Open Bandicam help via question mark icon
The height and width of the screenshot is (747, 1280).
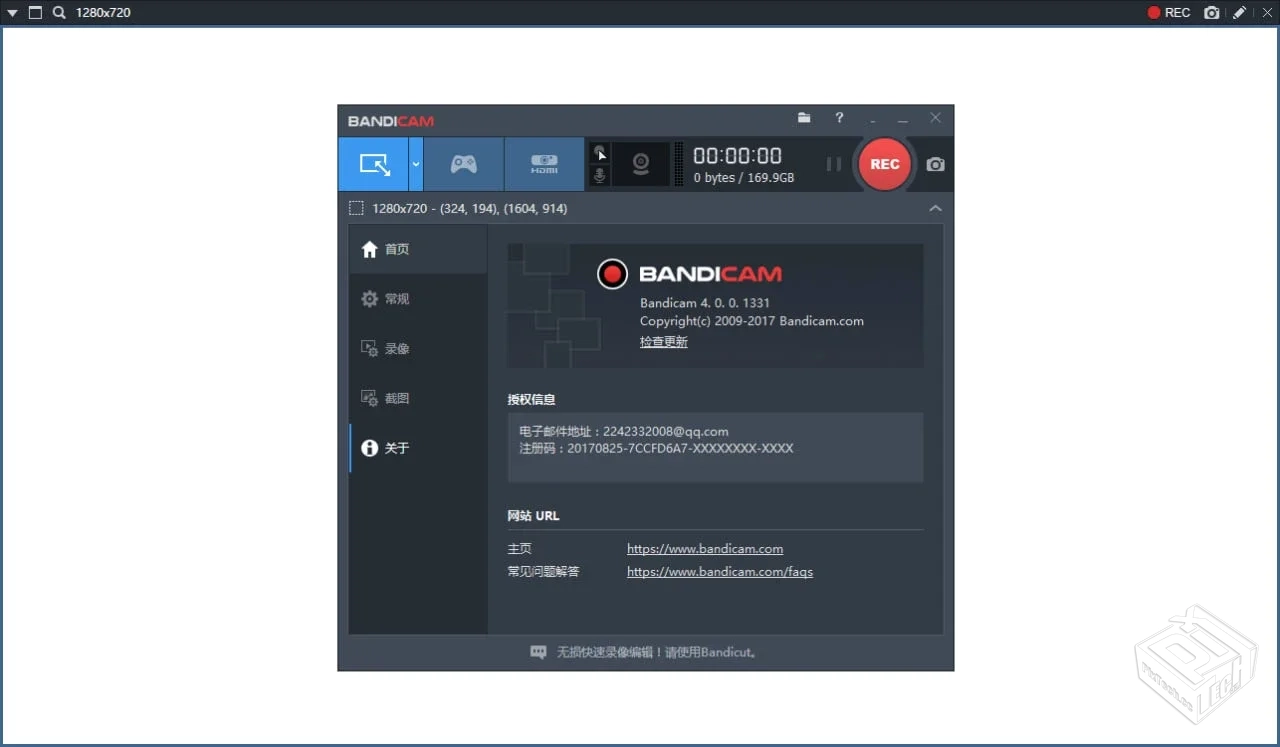click(x=839, y=118)
